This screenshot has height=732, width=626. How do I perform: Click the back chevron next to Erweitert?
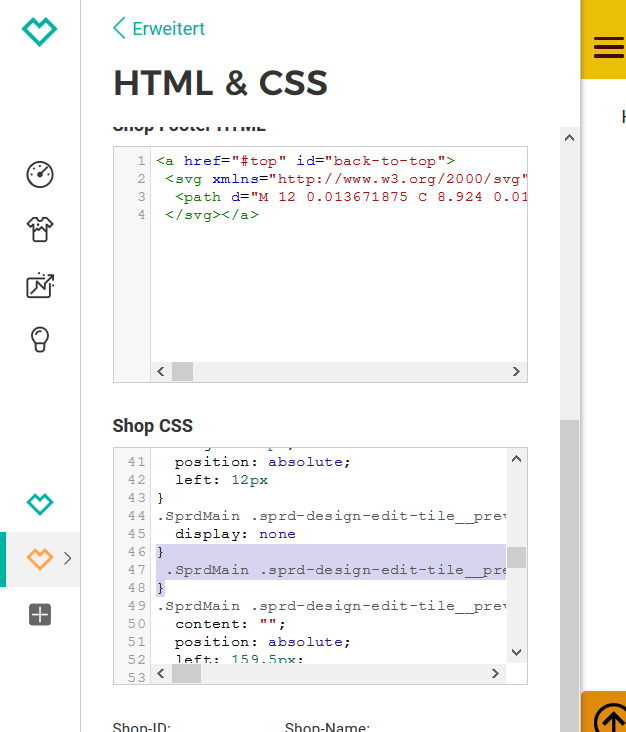[x=120, y=28]
